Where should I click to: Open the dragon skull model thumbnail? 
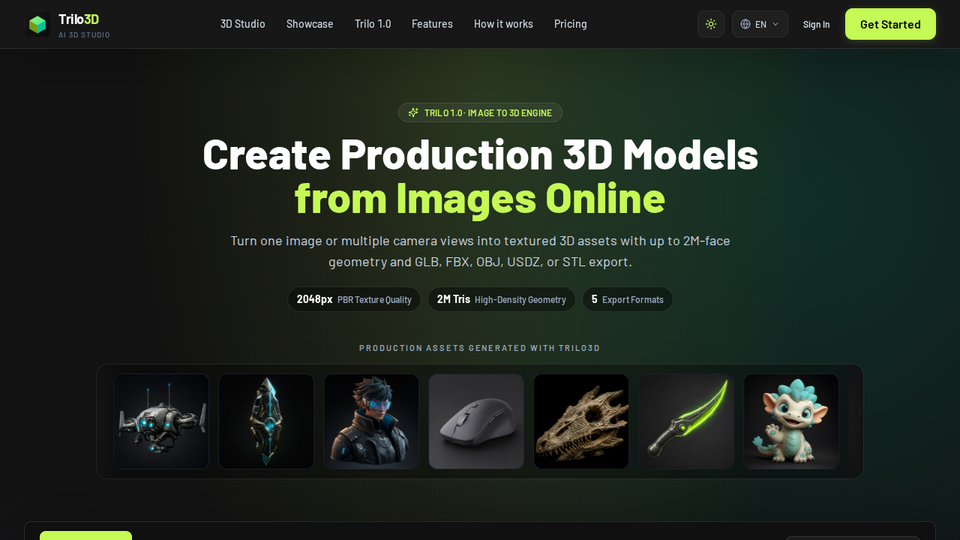point(581,422)
